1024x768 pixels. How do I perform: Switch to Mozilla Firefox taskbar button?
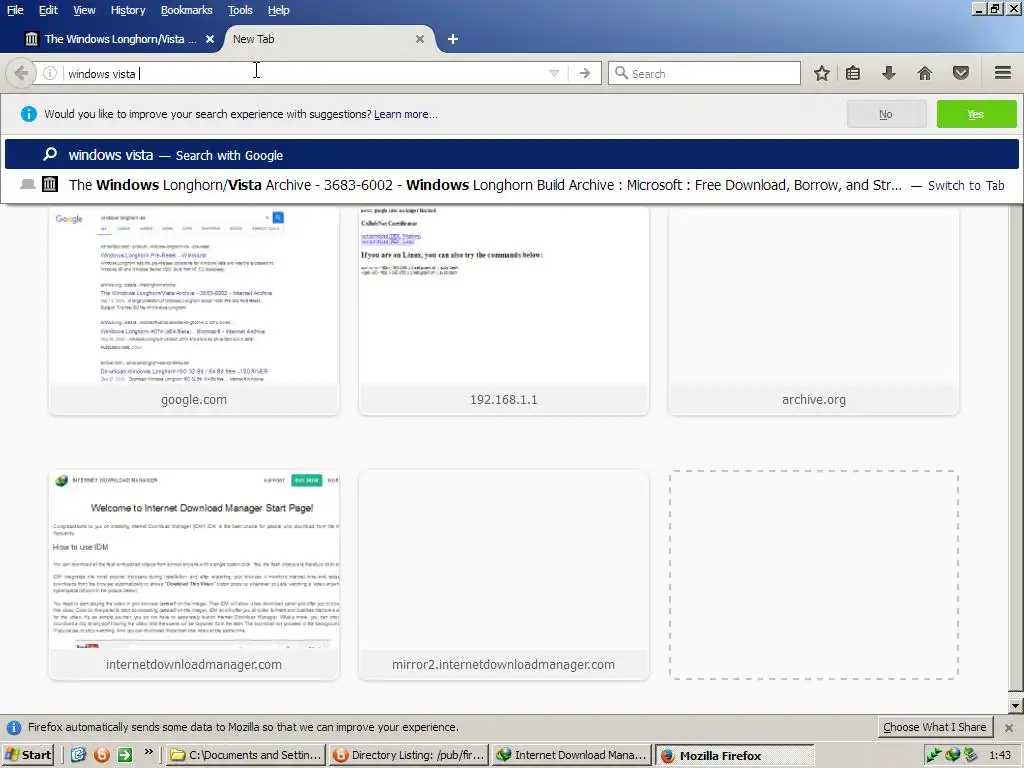pos(735,755)
